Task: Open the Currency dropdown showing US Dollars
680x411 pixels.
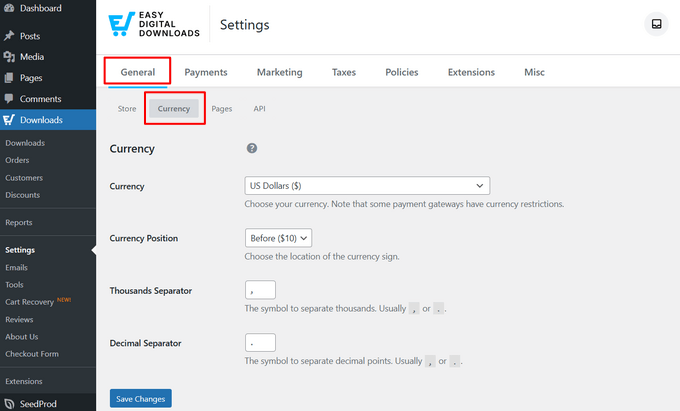Action: (x=367, y=186)
